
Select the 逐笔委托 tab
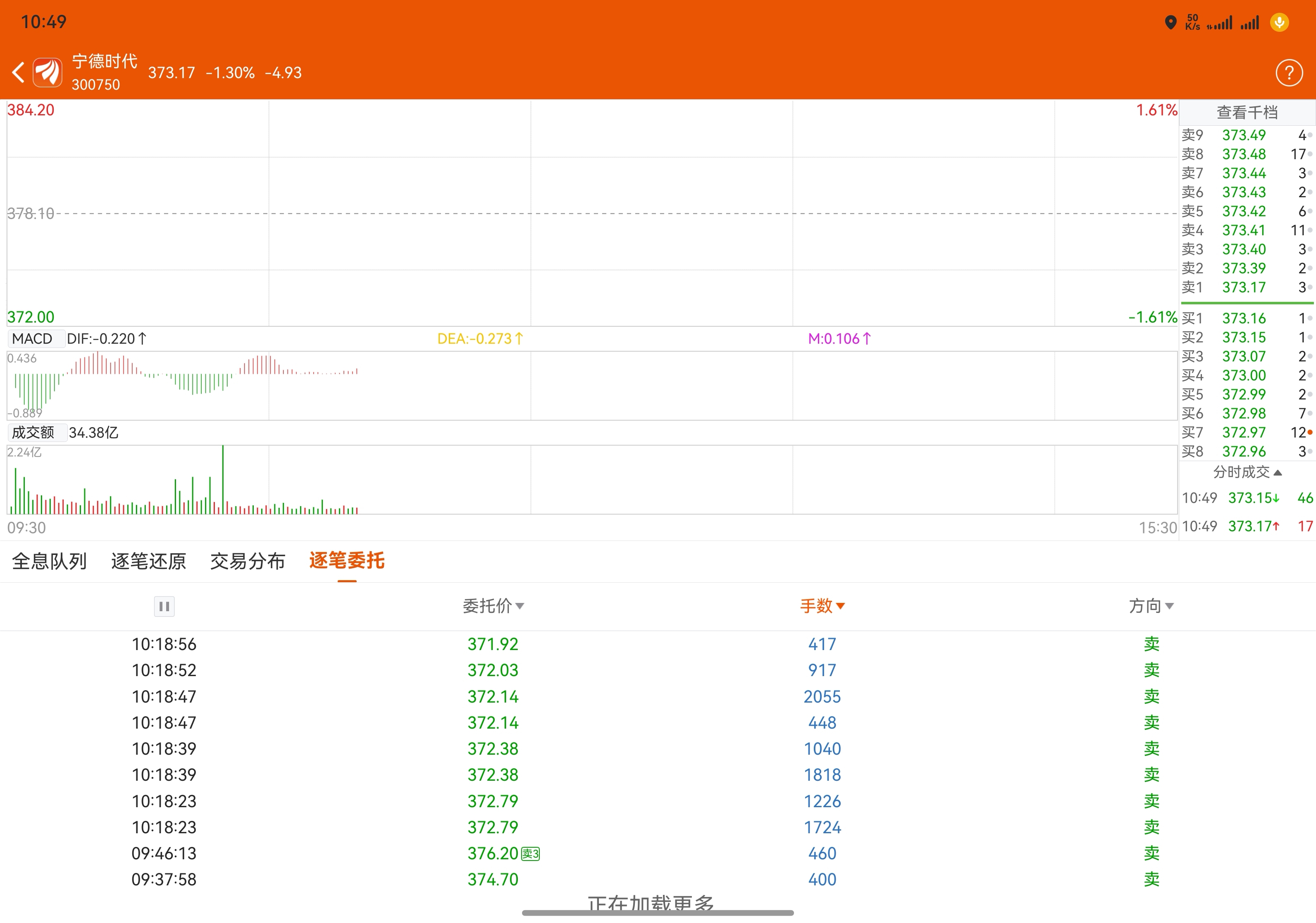347,561
